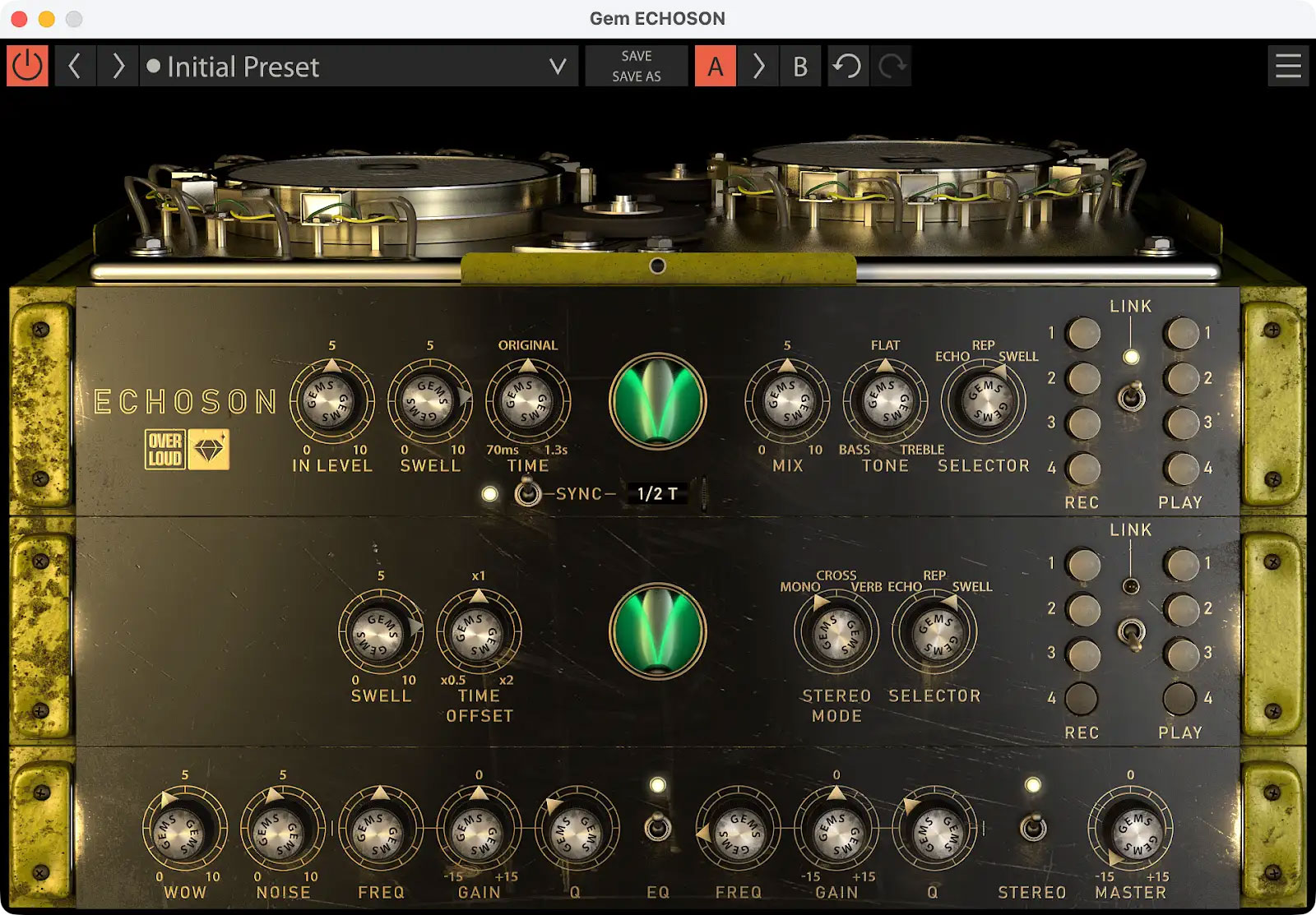Select the A preset slot

coord(715,66)
